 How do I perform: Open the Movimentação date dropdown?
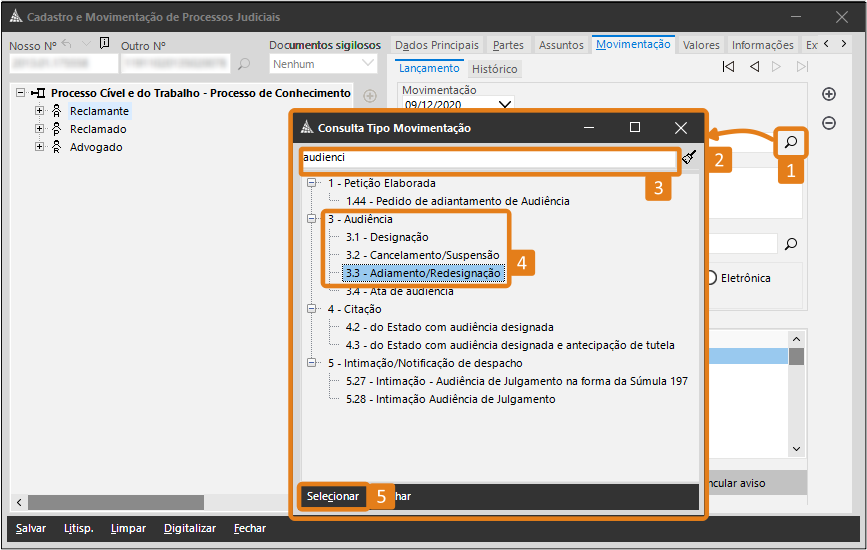[x=505, y=104]
